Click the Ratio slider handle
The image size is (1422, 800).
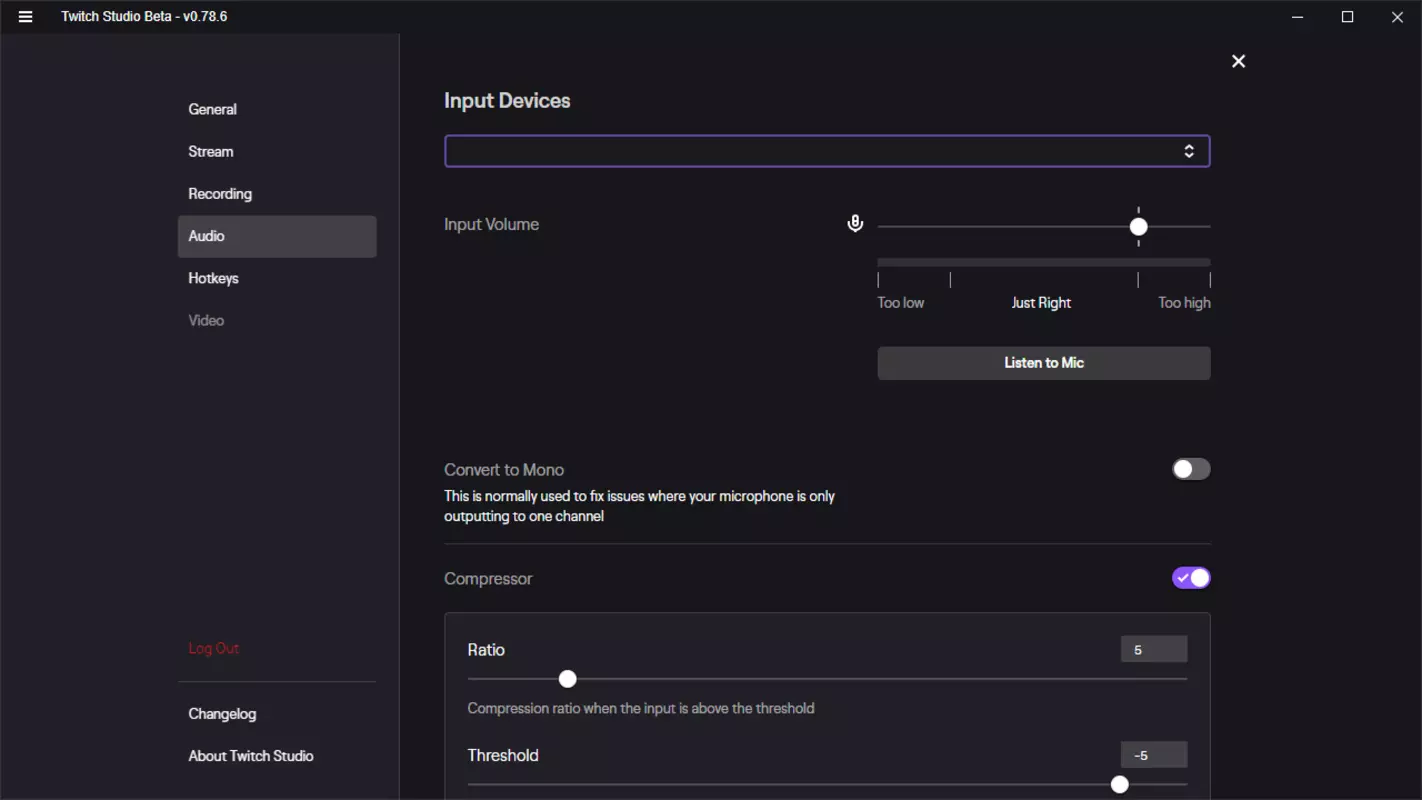point(568,679)
